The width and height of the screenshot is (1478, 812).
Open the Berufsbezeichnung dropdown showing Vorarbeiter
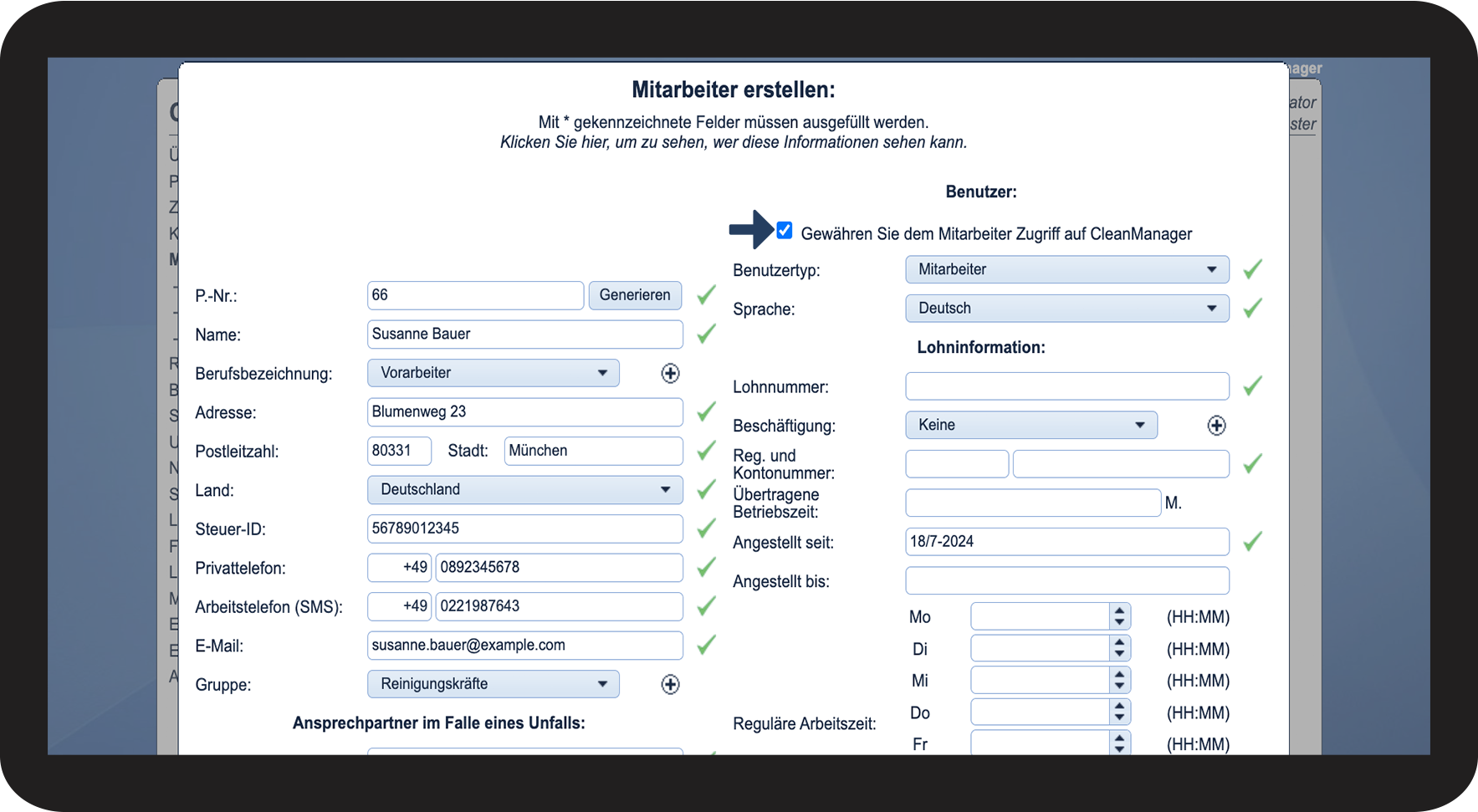(493, 373)
